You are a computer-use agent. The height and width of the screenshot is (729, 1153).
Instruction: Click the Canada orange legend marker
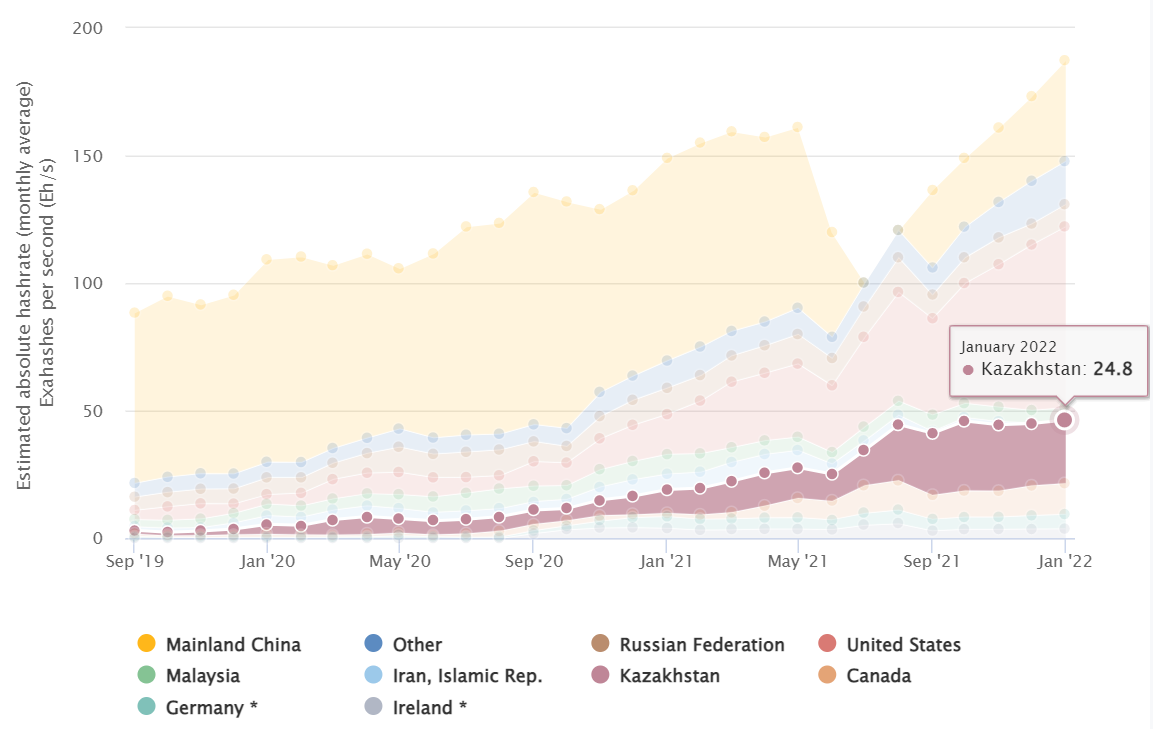(x=827, y=676)
